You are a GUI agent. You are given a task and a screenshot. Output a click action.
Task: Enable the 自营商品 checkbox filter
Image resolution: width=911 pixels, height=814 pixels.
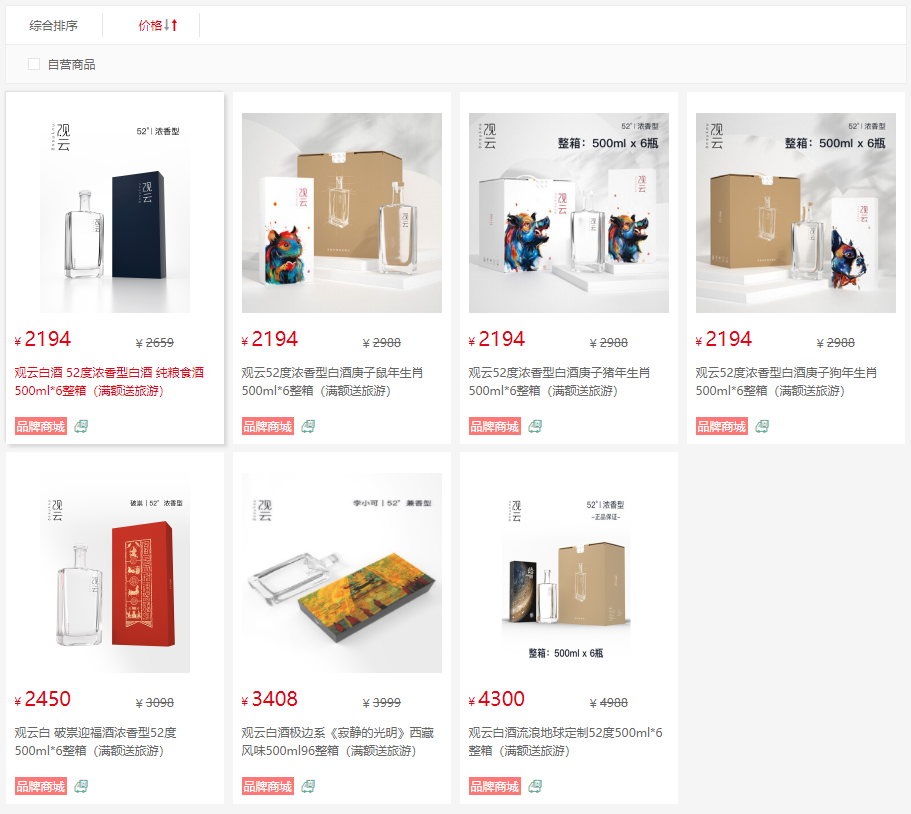click(x=34, y=64)
